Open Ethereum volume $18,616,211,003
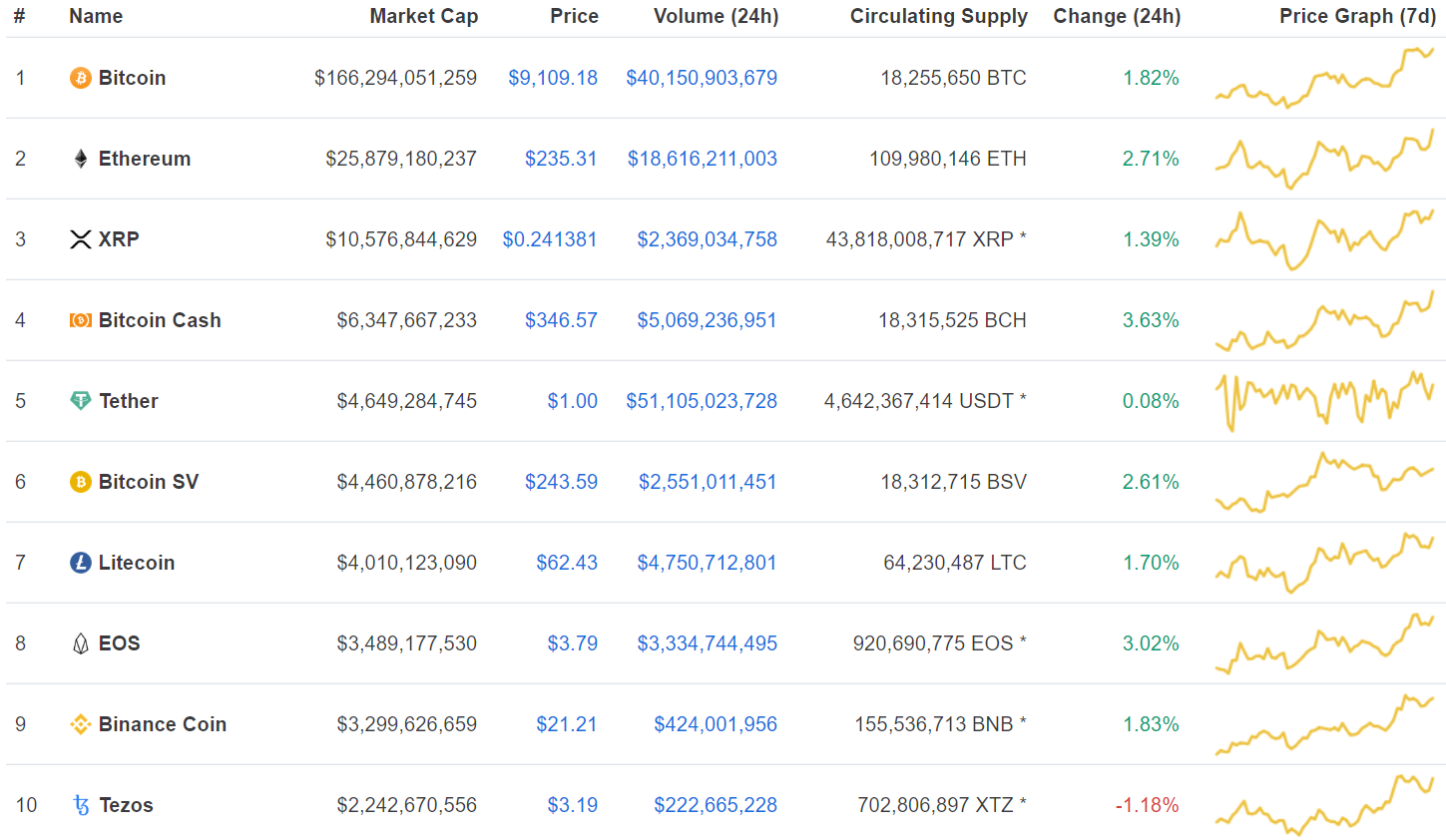The height and width of the screenshot is (840, 1446). pyautogui.click(x=703, y=159)
